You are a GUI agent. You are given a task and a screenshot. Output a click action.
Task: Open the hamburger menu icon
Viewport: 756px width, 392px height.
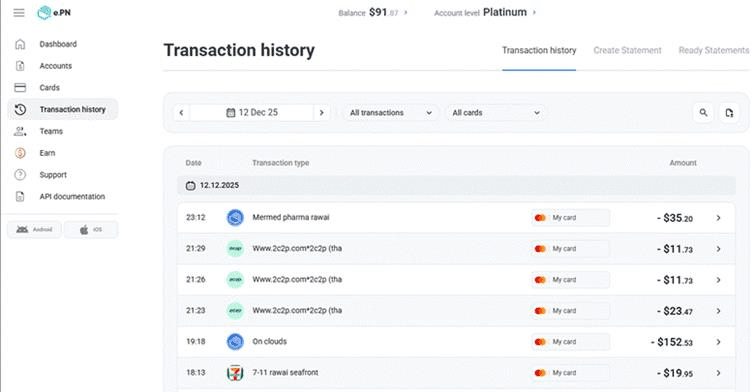pyautogui.click(x=19, y=13)
